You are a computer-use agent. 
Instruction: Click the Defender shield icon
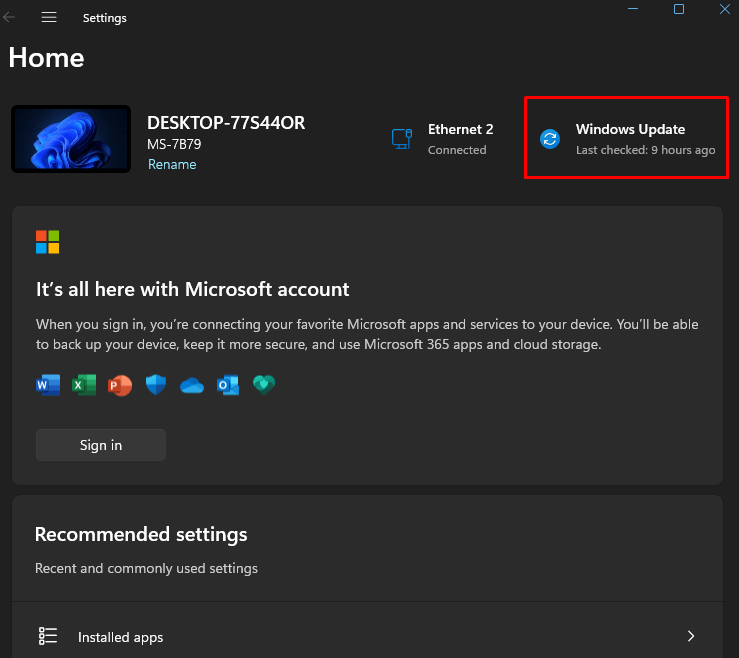(156, 385)
